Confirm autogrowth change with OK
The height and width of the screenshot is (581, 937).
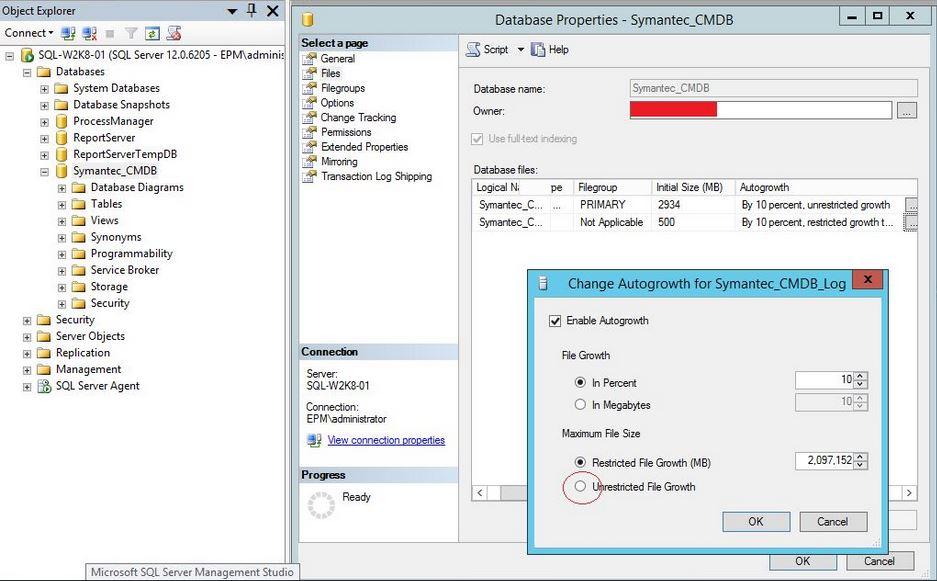756,522
